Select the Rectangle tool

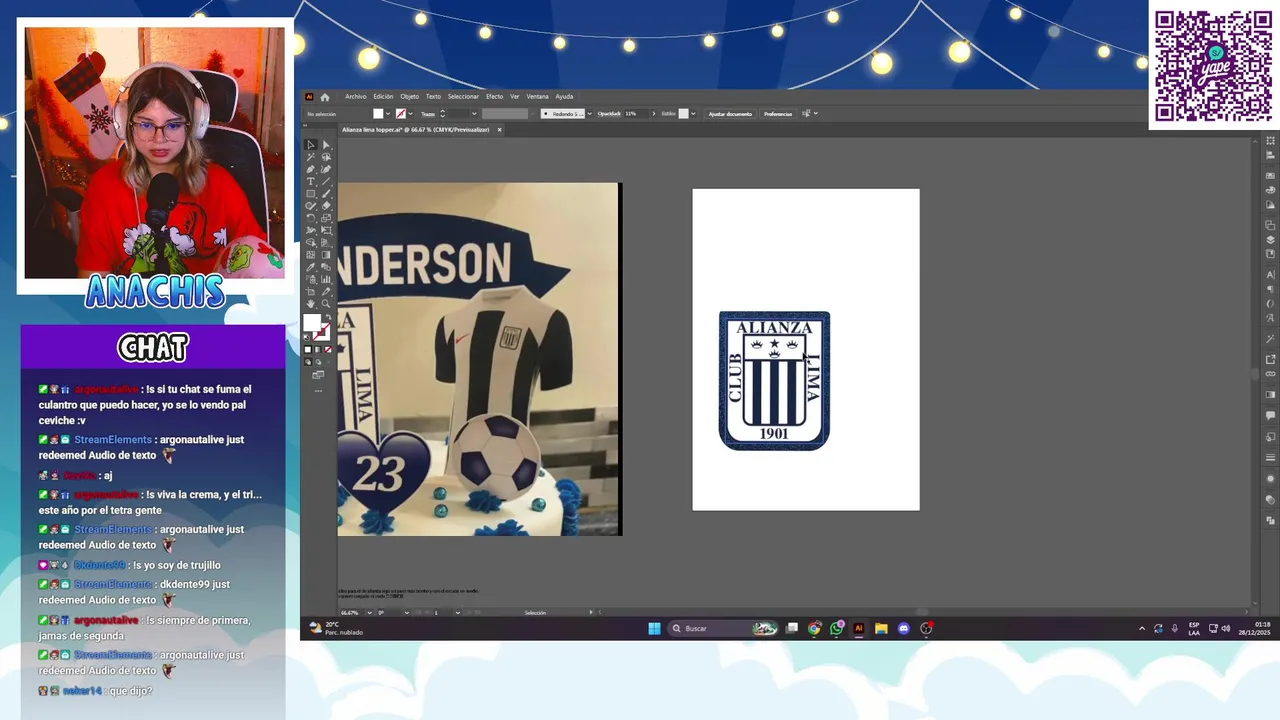(x=310, y=193)
